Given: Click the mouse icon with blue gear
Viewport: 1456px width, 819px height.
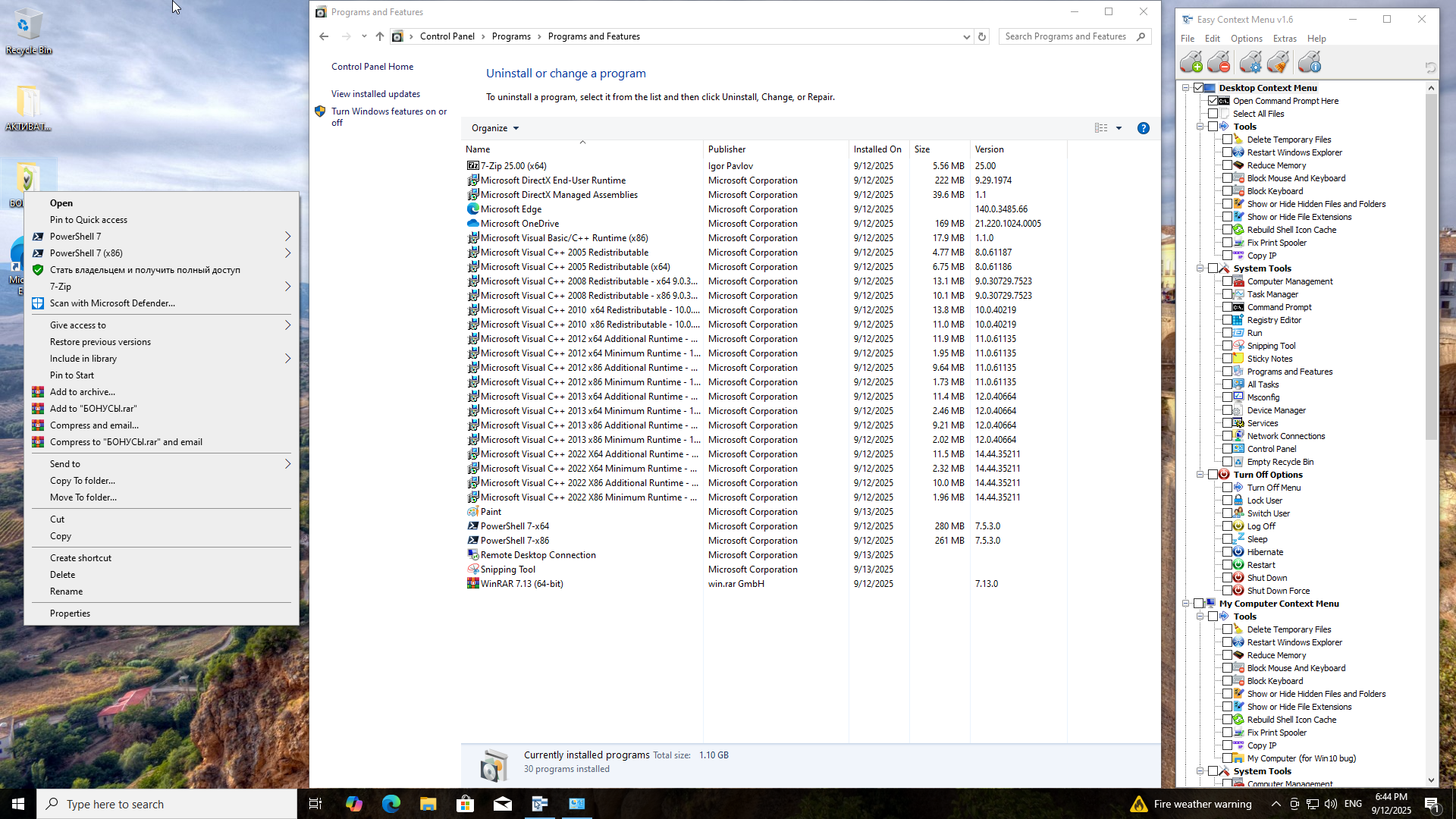Looking at the screenshot, I should coord(1250,62).
